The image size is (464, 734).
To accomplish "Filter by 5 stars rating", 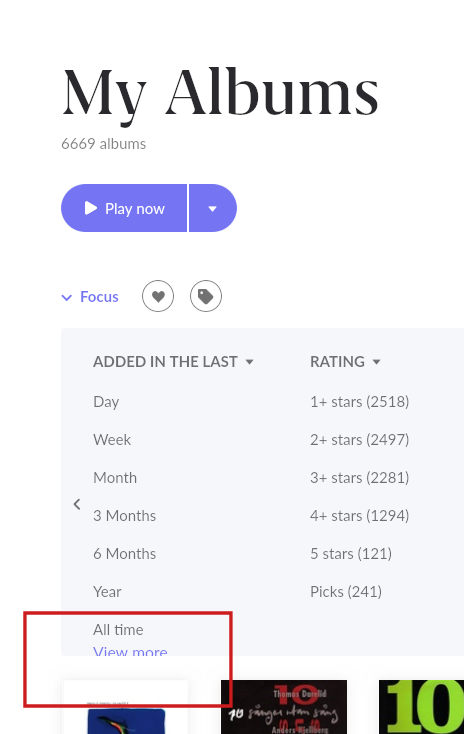I will pos(351,553).
